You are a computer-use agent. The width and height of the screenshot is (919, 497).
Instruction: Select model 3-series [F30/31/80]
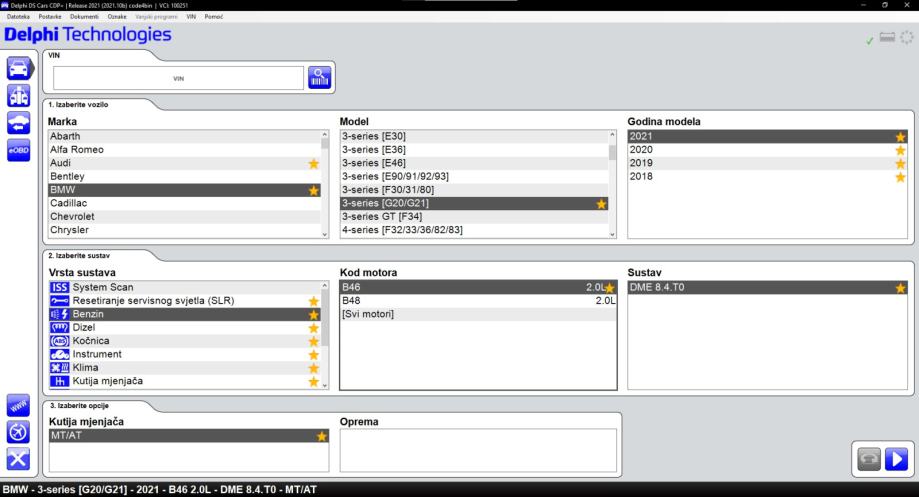(474, 190)
